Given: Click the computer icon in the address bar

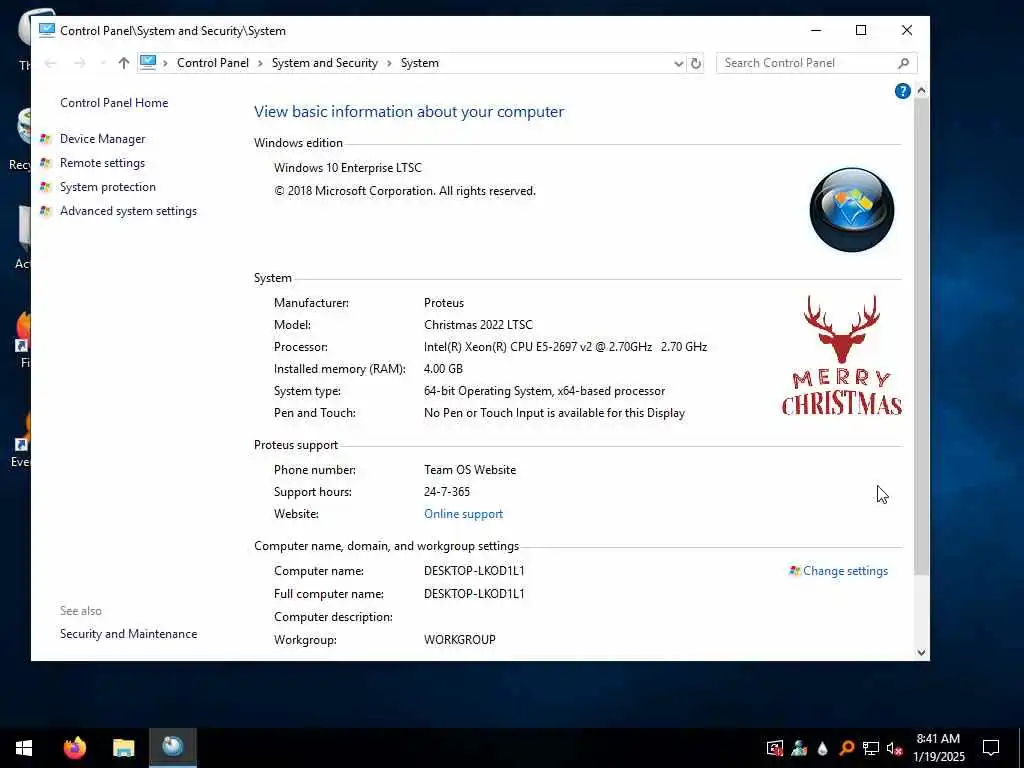Looking at the screenshot, I should click(x=148, y=62).
